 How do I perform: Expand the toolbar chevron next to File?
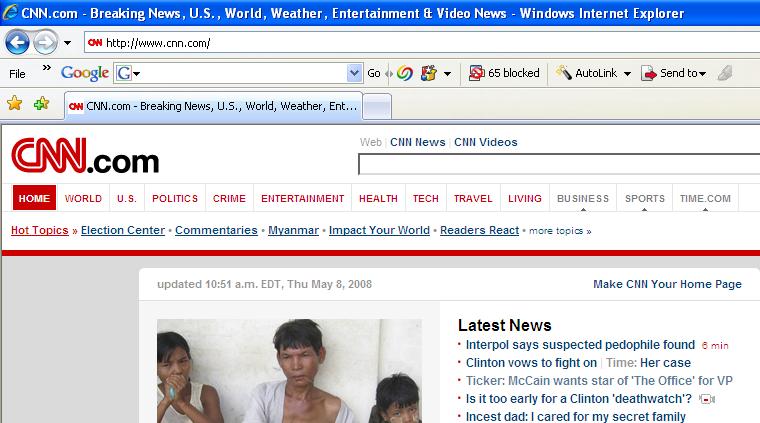click(45, 71)
